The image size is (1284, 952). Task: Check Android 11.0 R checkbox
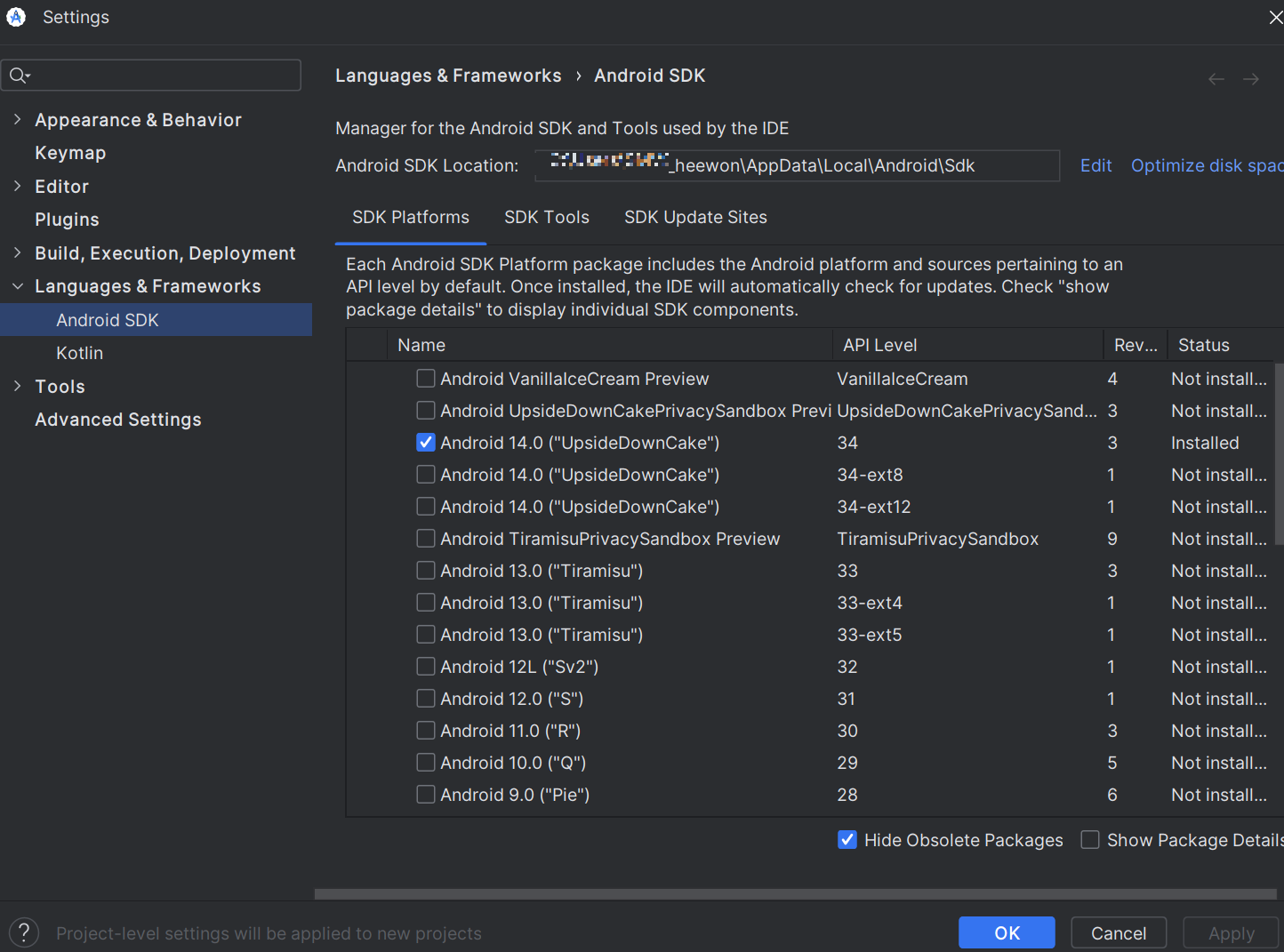pyautogui.click(x=426, y=731)
